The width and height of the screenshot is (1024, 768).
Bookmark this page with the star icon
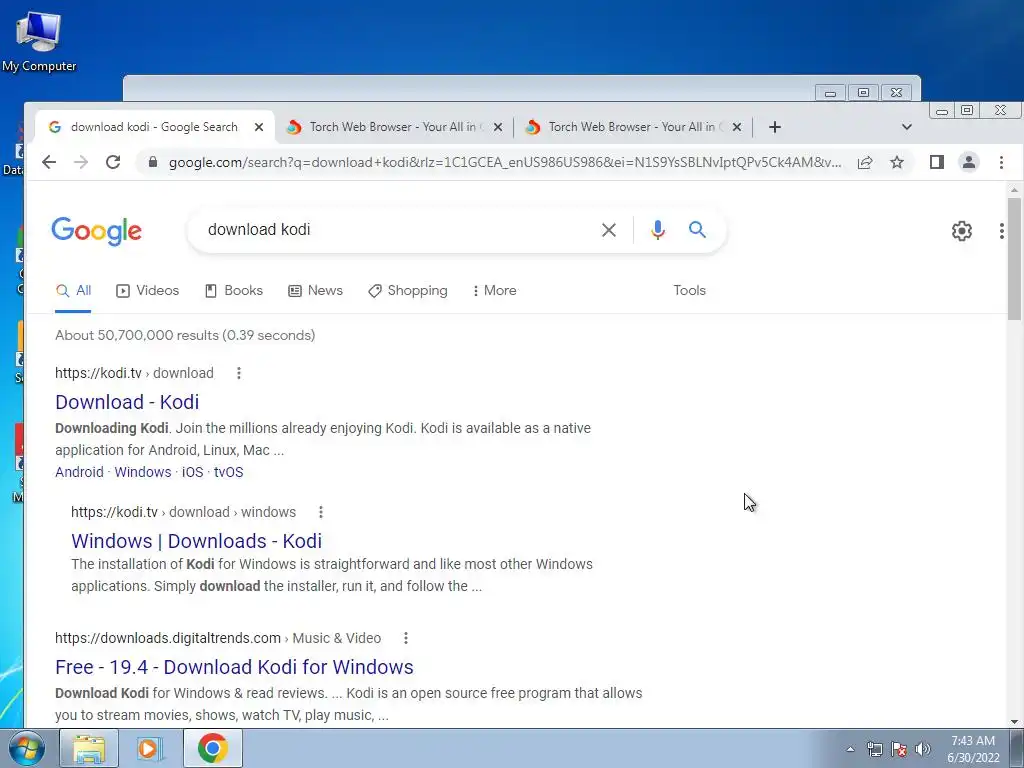897,162
